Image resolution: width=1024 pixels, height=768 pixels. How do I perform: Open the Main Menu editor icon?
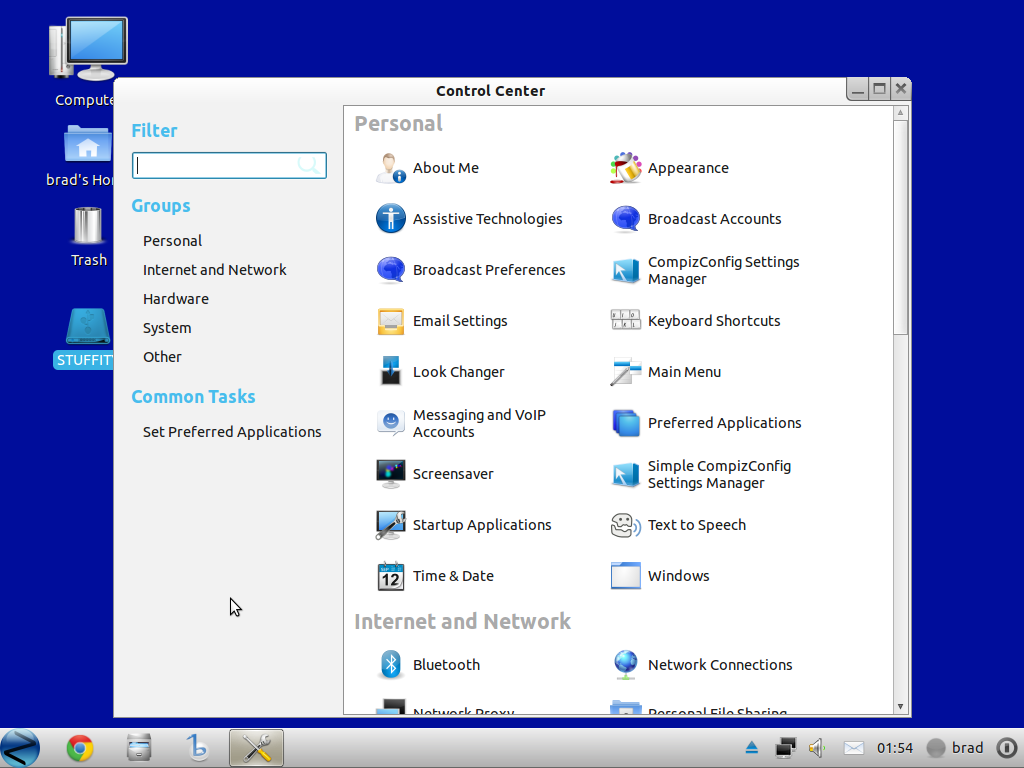click(626, 372)
